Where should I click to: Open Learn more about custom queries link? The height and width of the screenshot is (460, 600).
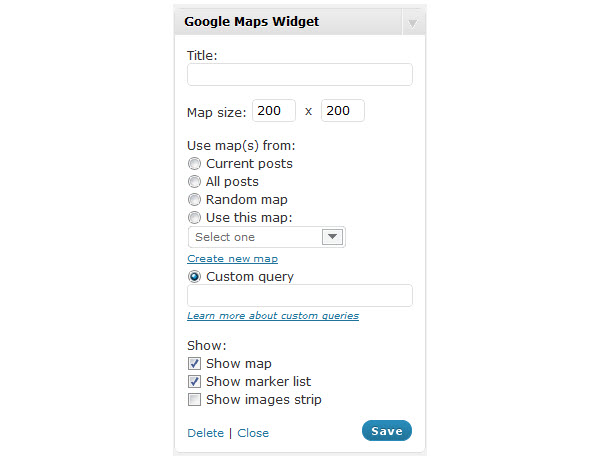(273, 316)
